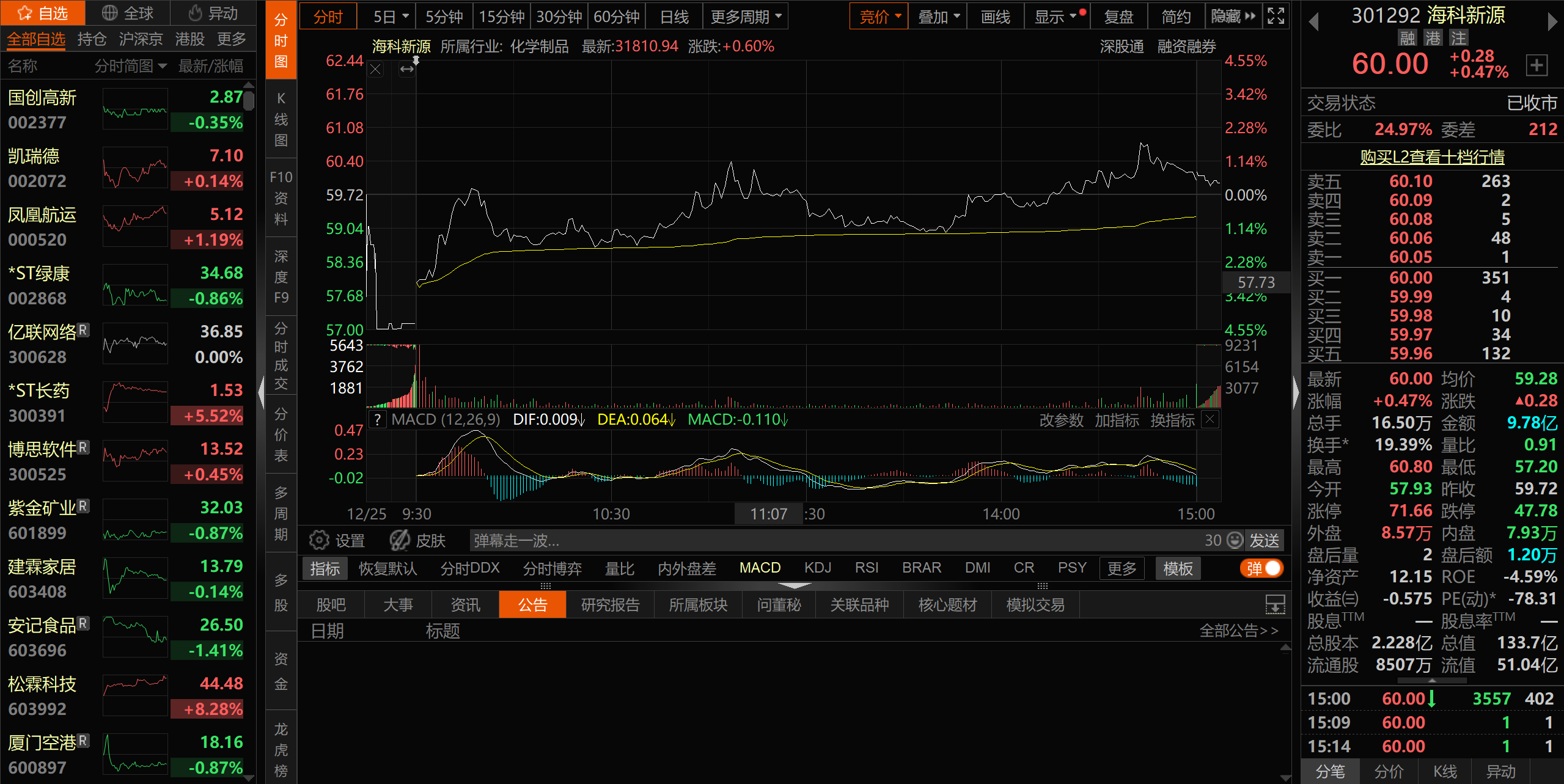Screen dimensions: 1564x784
Task: Select the KDJ indicator tab
Action: [818, 568]
